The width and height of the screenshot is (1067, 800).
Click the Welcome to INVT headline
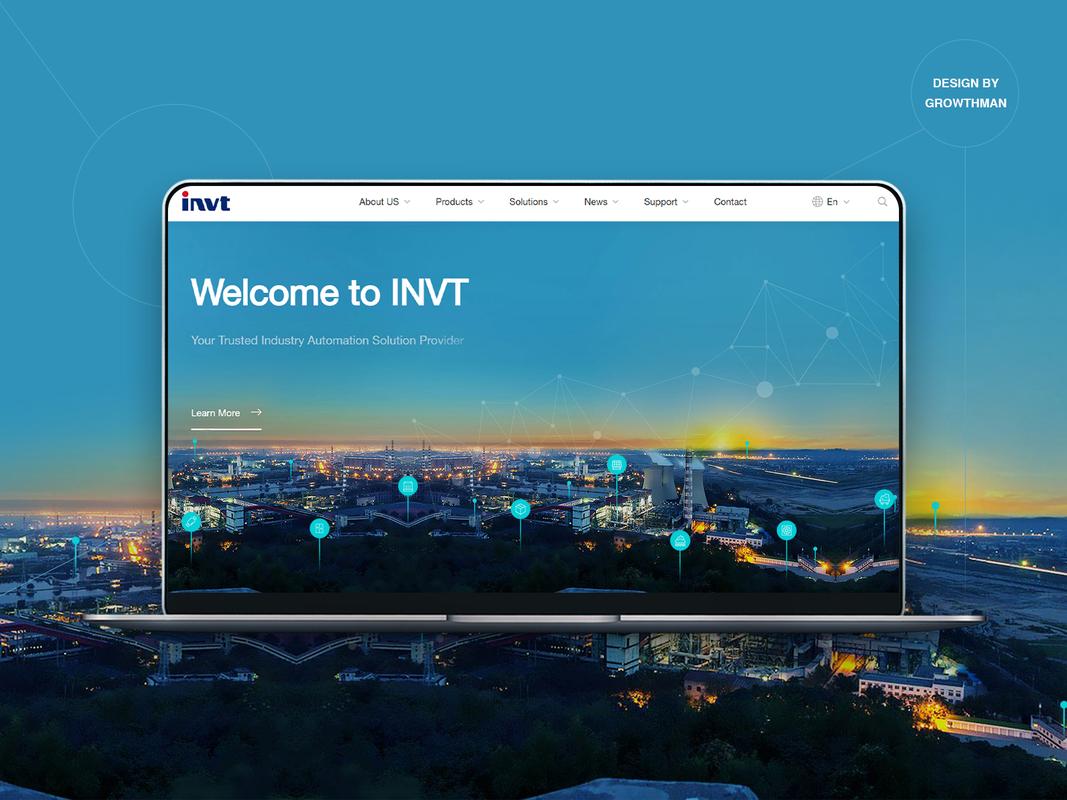(329, 293)
